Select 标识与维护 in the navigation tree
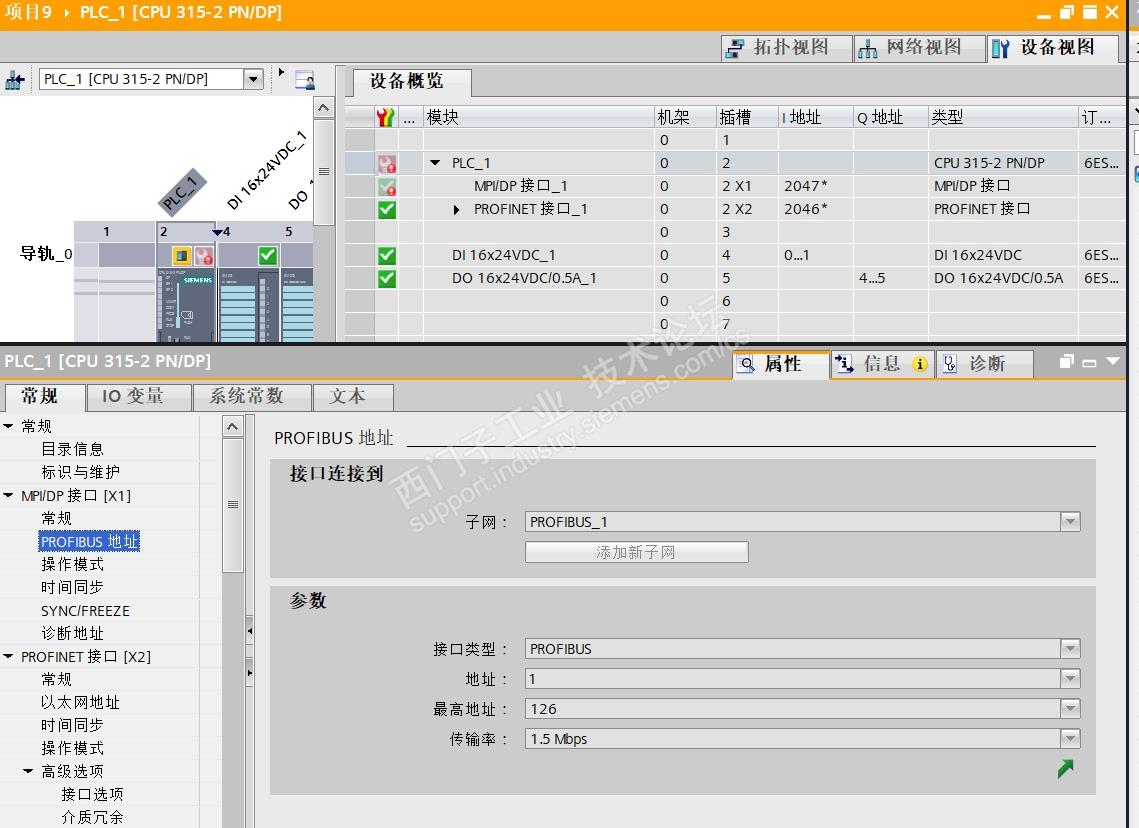This screenshot has height=828, width=1139. pyautogui.click(x=80, y=472)
